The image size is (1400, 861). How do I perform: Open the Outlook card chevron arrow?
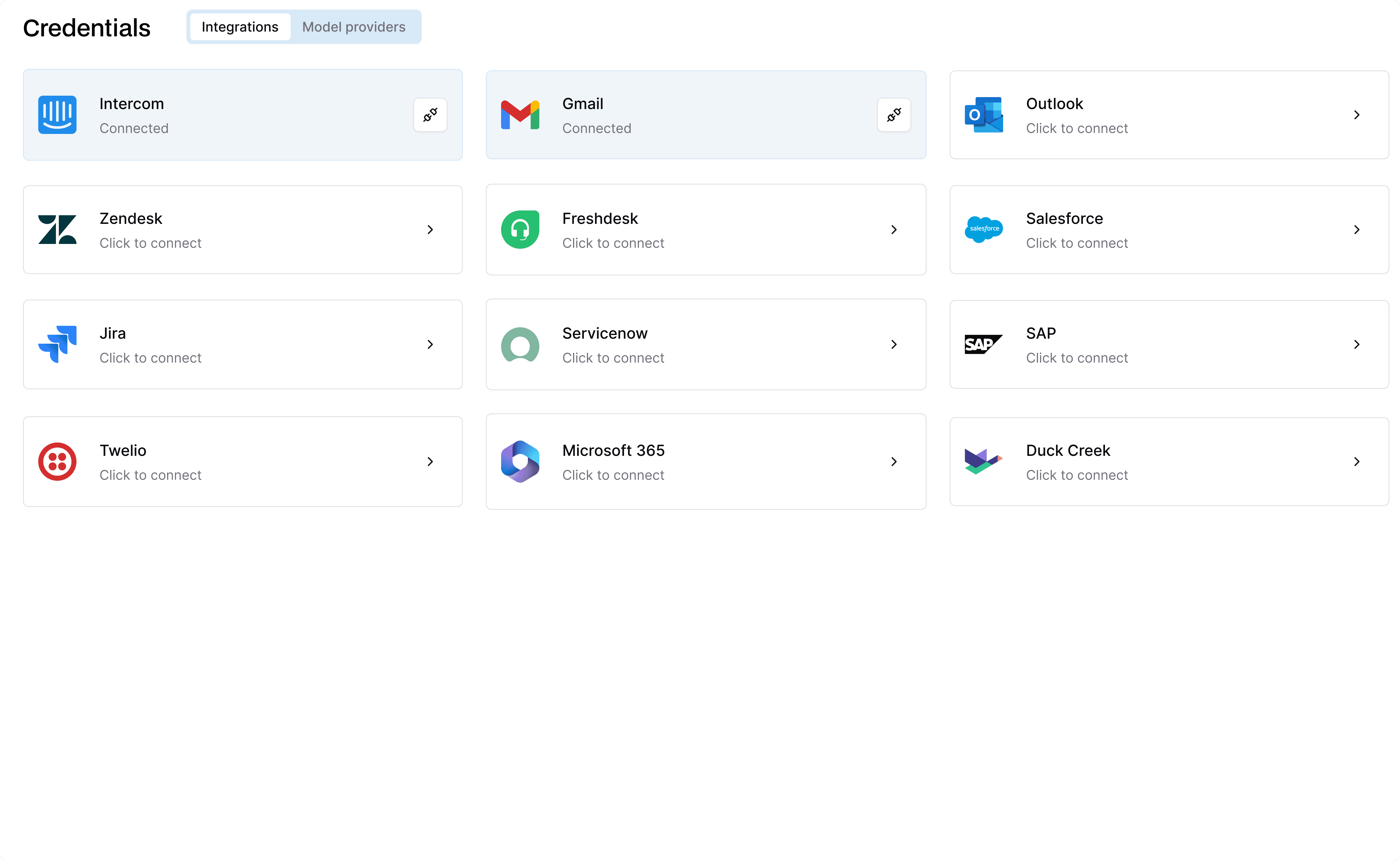(x=1356, y=115)
